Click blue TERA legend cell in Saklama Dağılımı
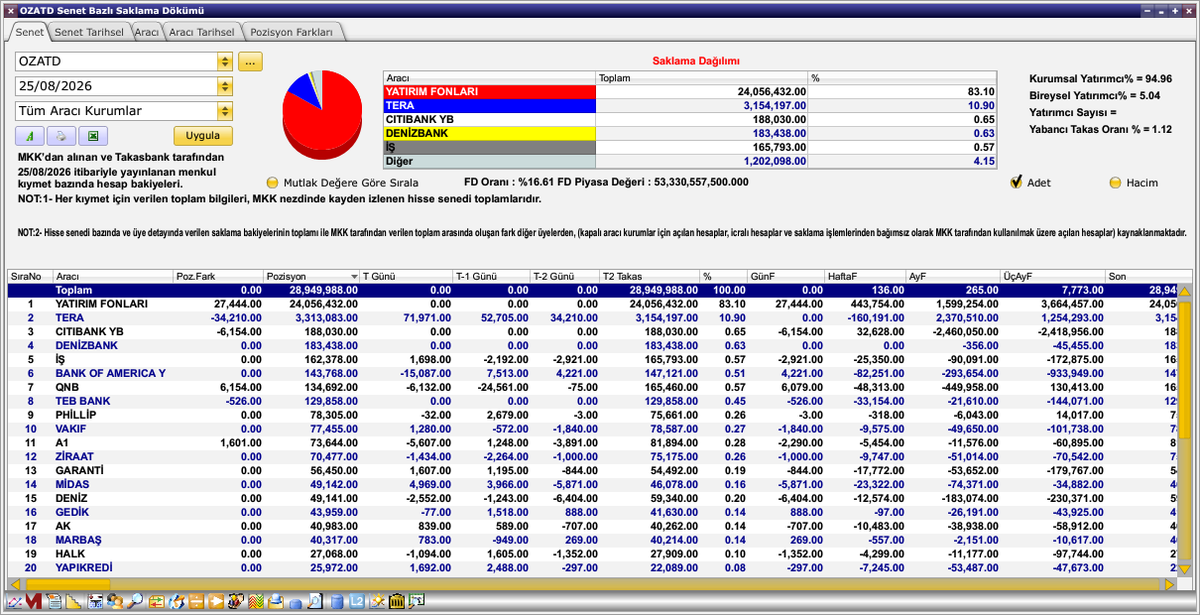 (489, 105)
